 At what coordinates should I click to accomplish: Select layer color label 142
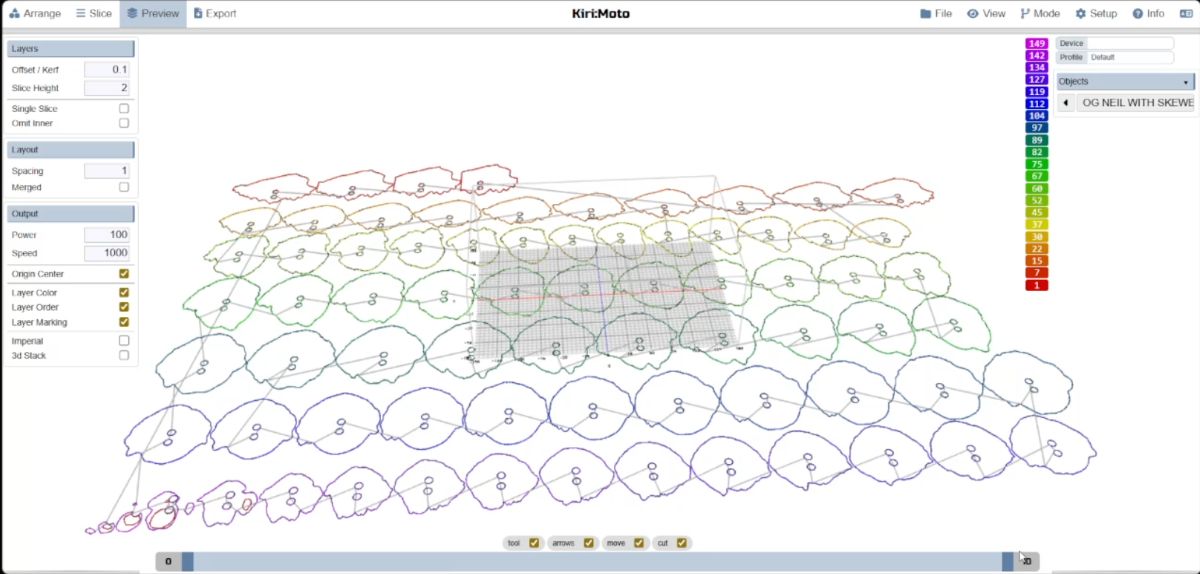pos(1037,56)
